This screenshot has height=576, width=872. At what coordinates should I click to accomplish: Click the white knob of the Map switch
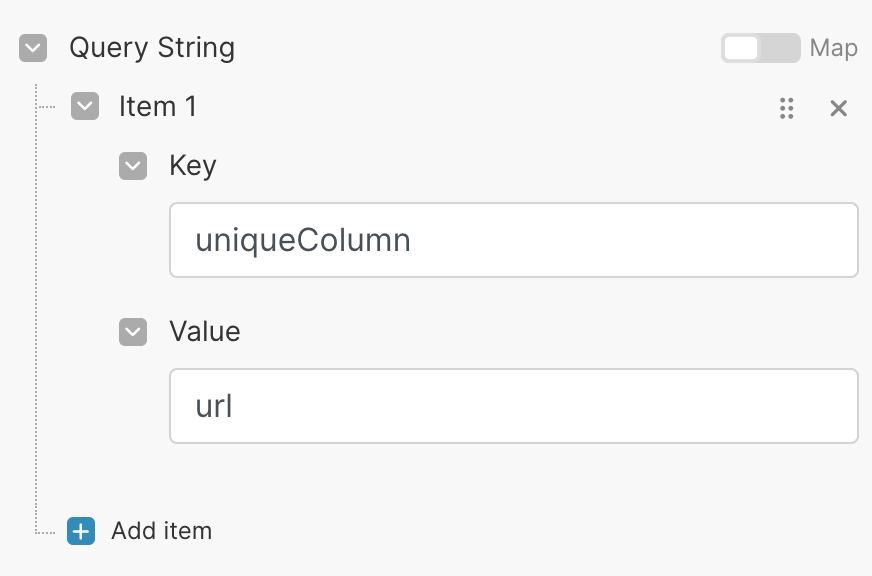click(x=741, y=48)
